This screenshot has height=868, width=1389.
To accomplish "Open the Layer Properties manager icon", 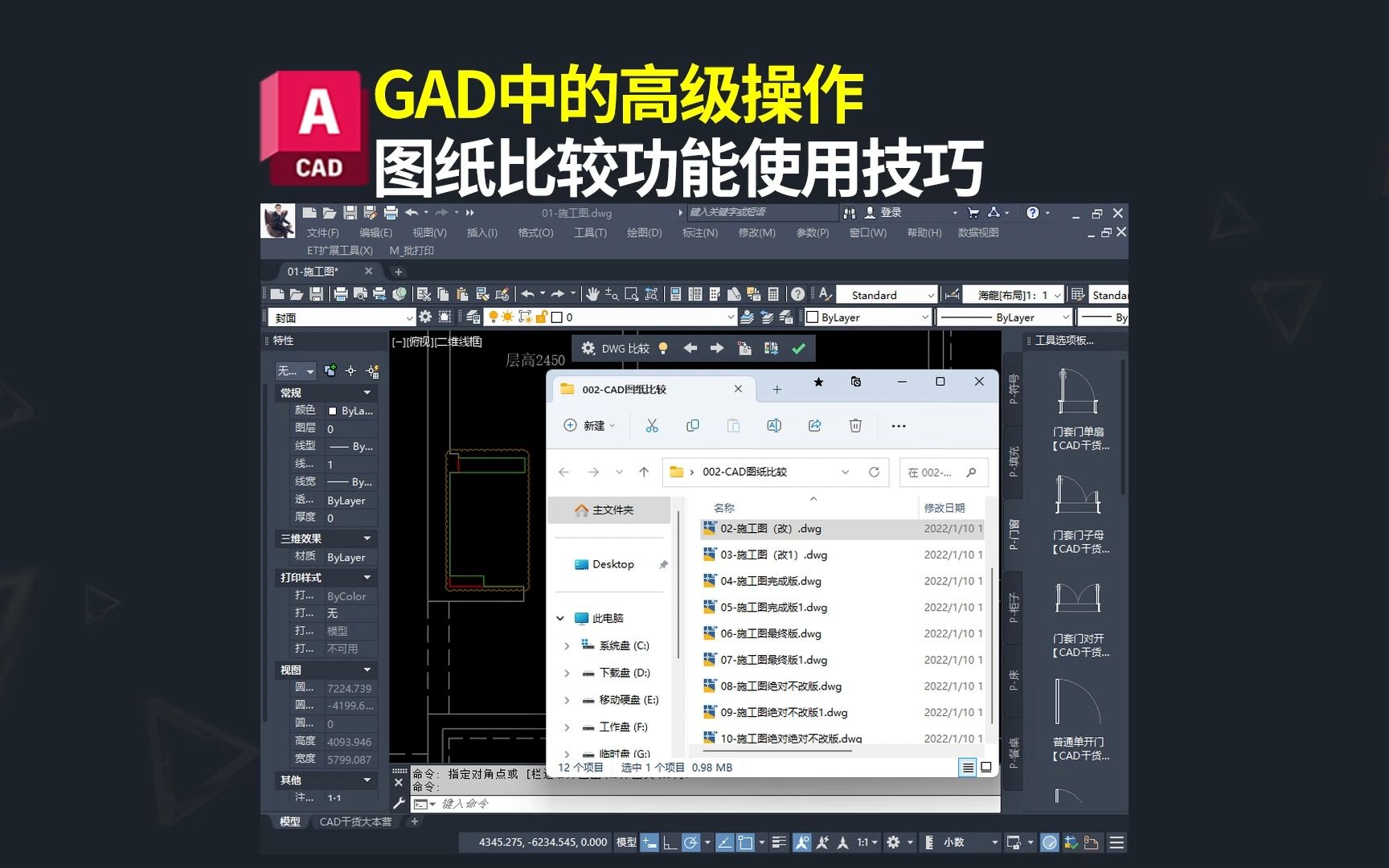I will point(473,317).
